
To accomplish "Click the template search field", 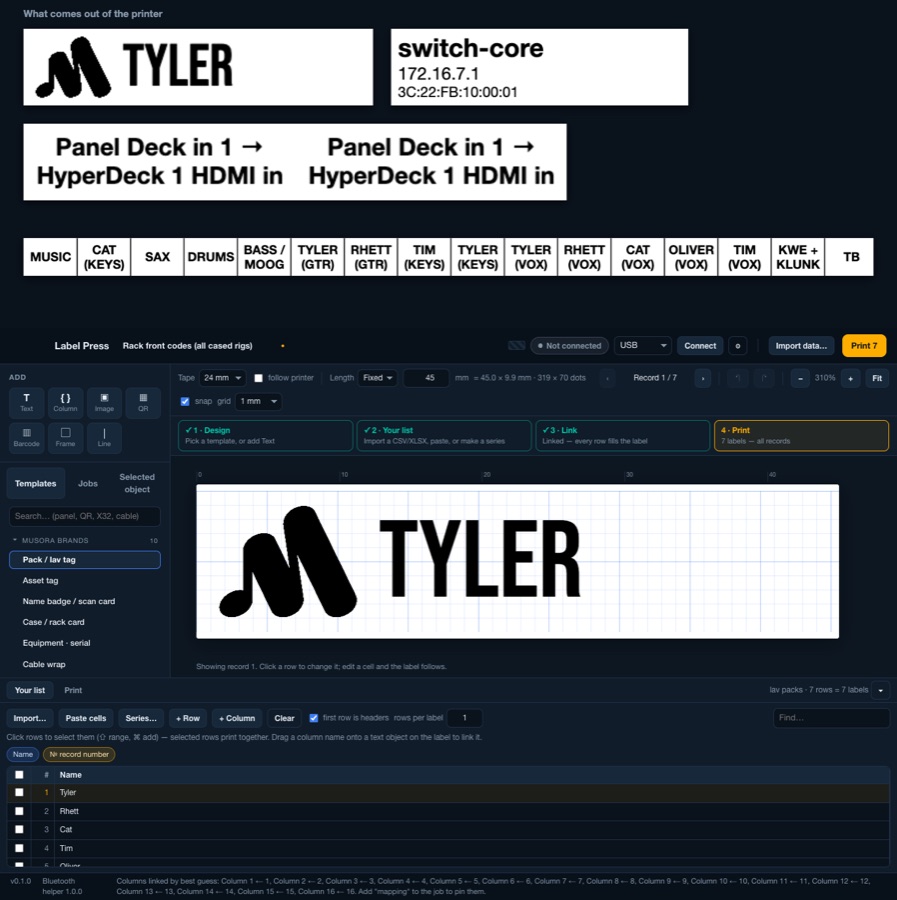I will click(85, 516).
